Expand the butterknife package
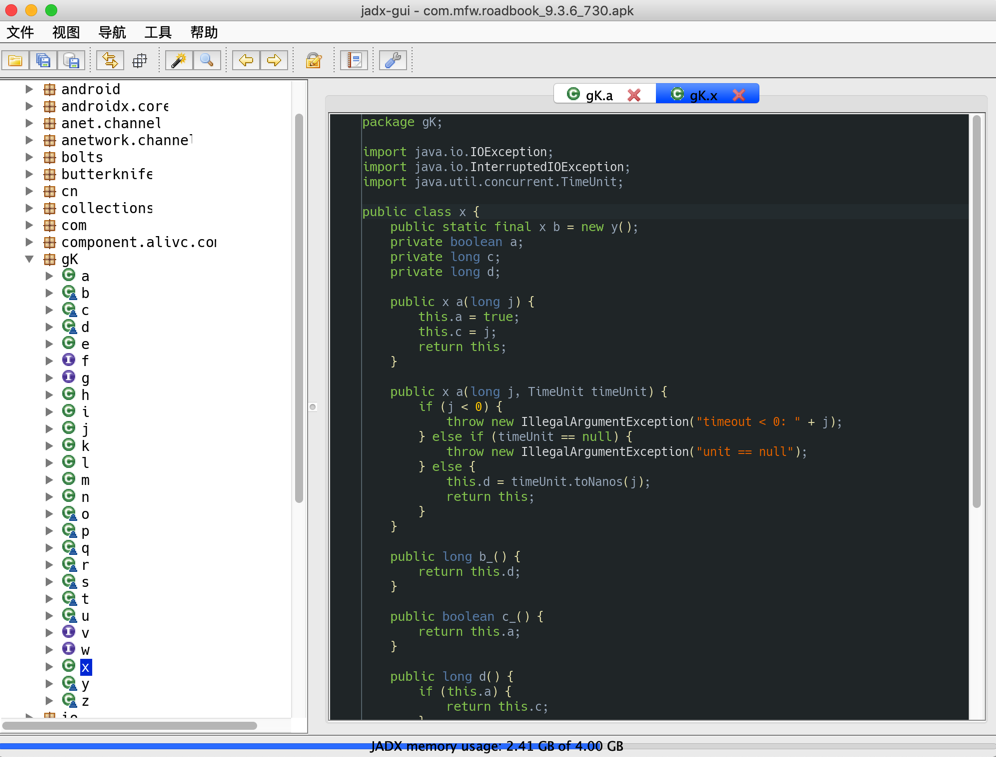The width and height of the screenshot is (996, 757). (x=29, y=174)
